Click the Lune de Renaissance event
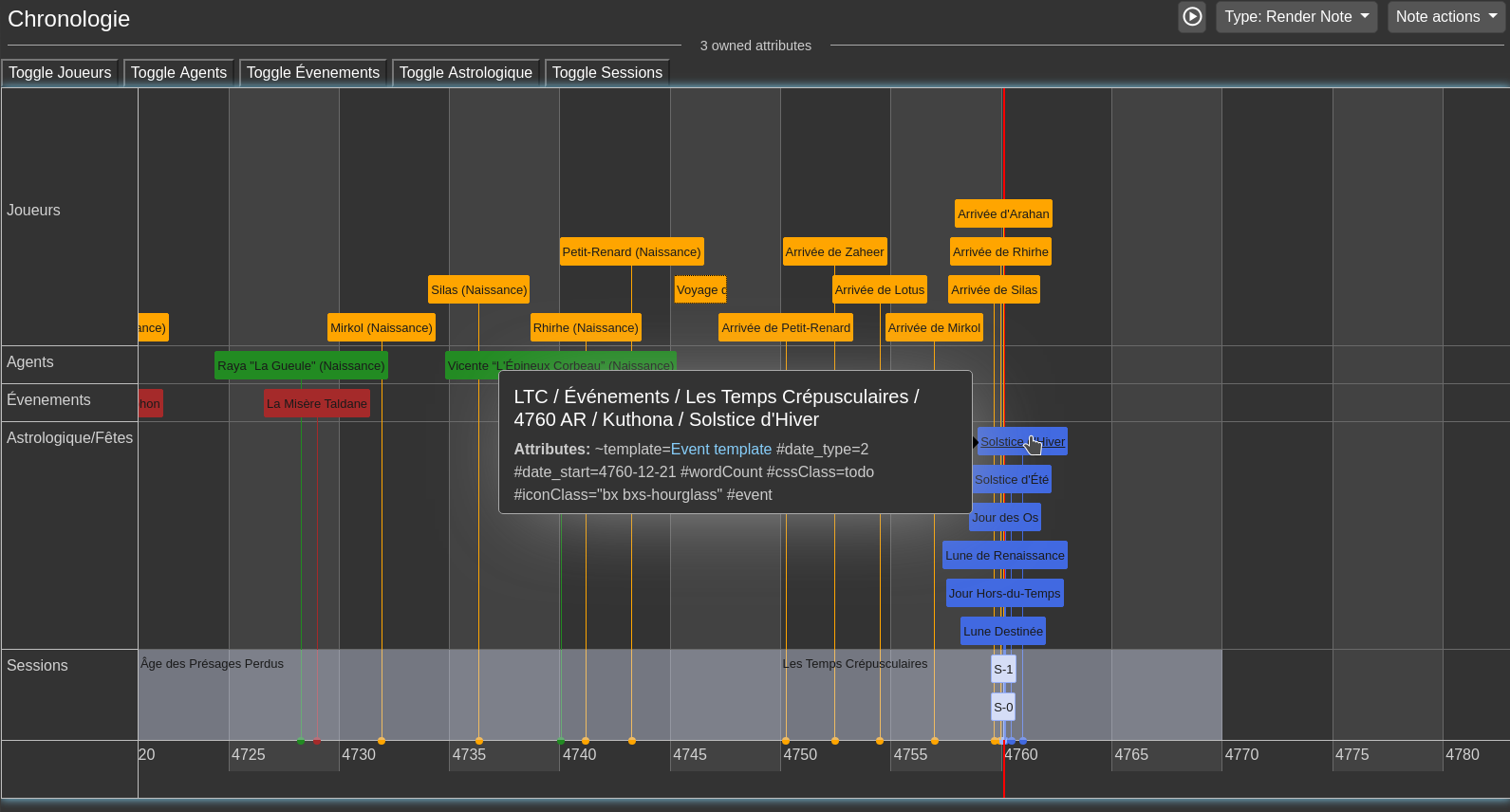The height and width of the screenshot is (812, 1510). tap(1004, 556)
